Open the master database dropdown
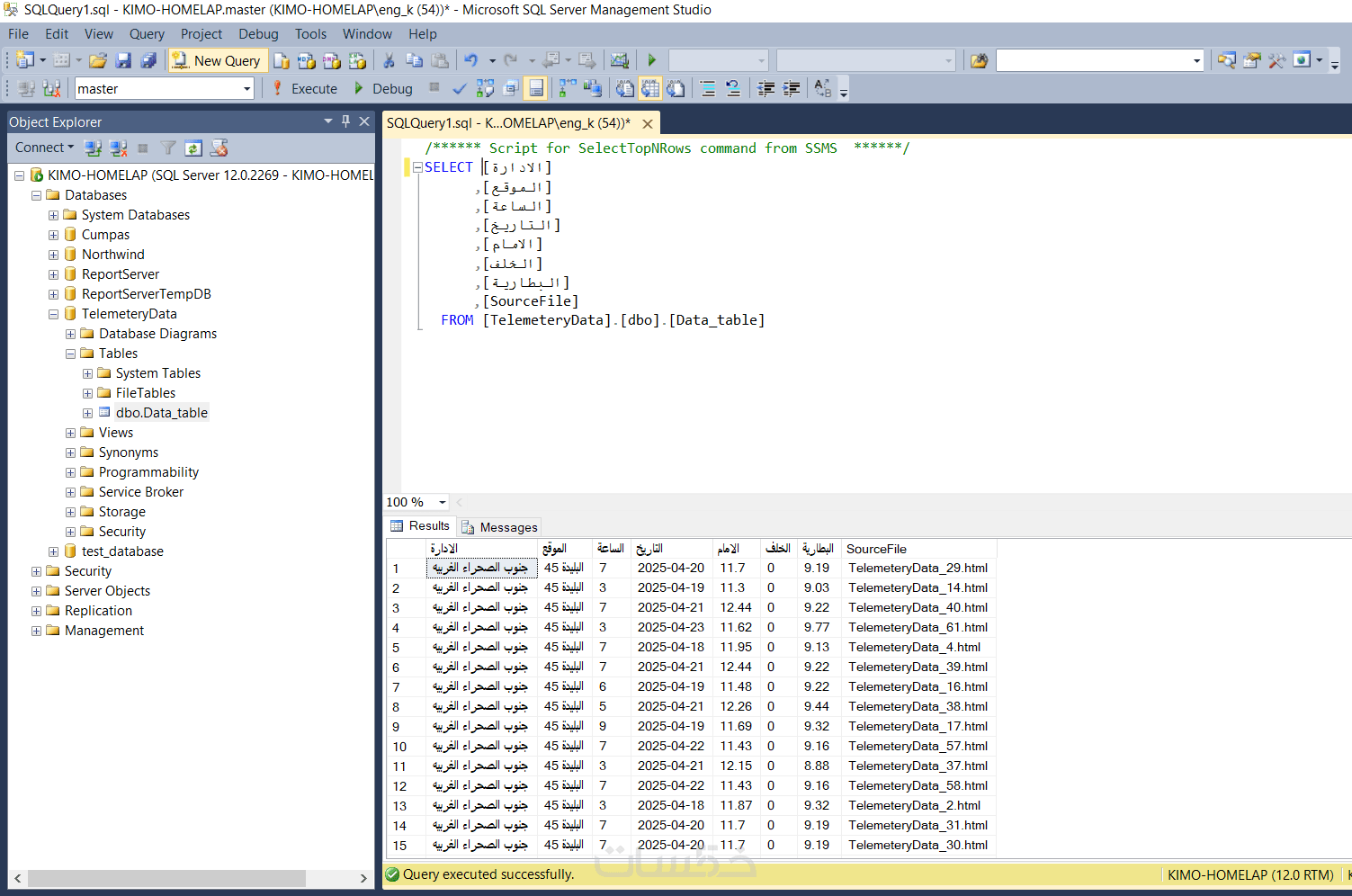Screen dimensions: 1352x896 tap(246, 88)
